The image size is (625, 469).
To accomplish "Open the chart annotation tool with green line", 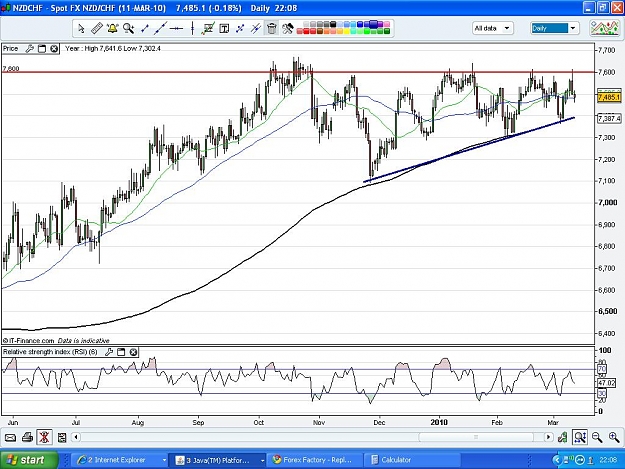I will click(208, 28).
